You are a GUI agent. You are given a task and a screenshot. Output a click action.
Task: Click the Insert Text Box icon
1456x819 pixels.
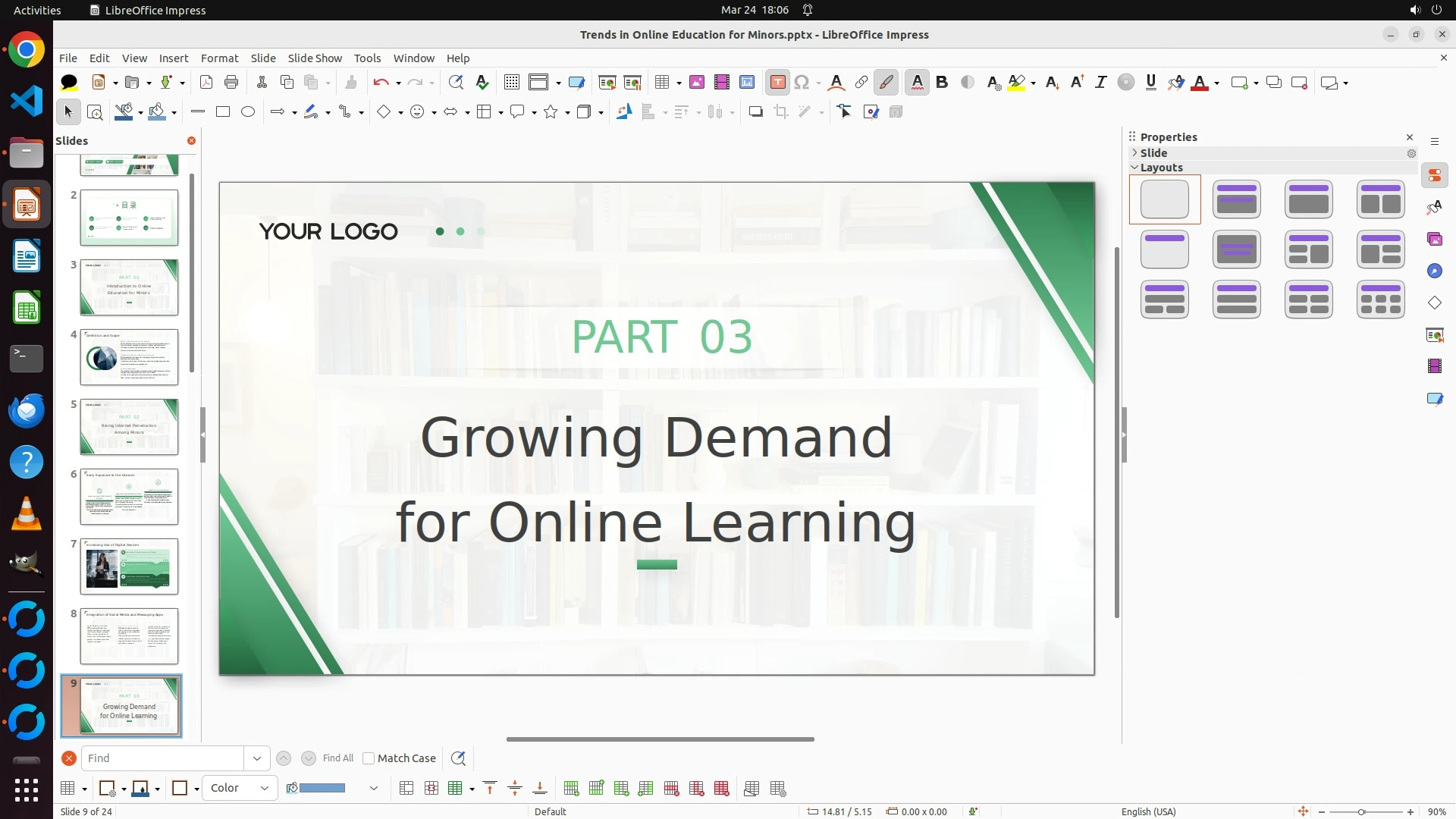(x=777, y=83)
